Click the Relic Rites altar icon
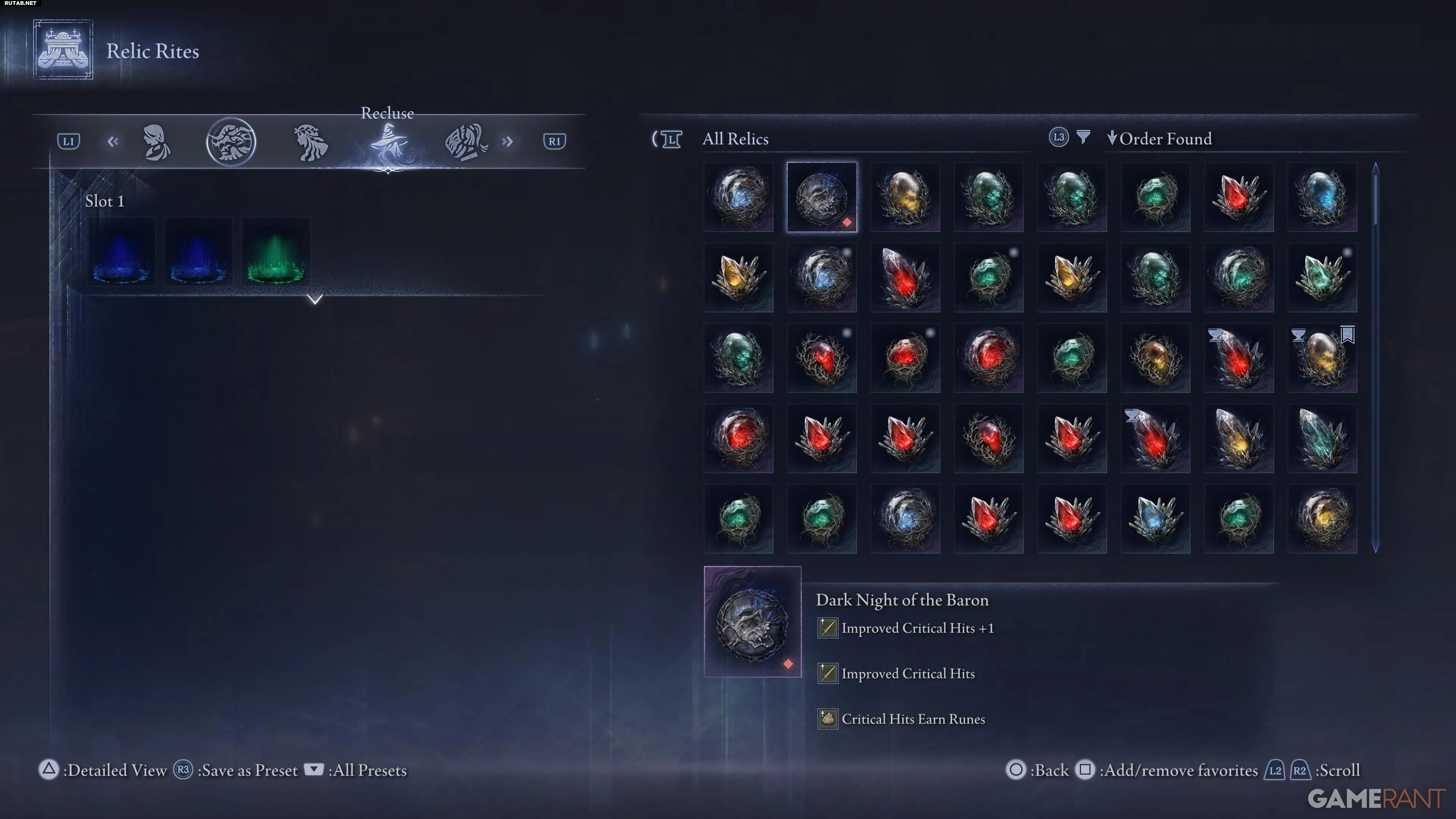Viewport: 1456px width, 819px height. [63, 50]
